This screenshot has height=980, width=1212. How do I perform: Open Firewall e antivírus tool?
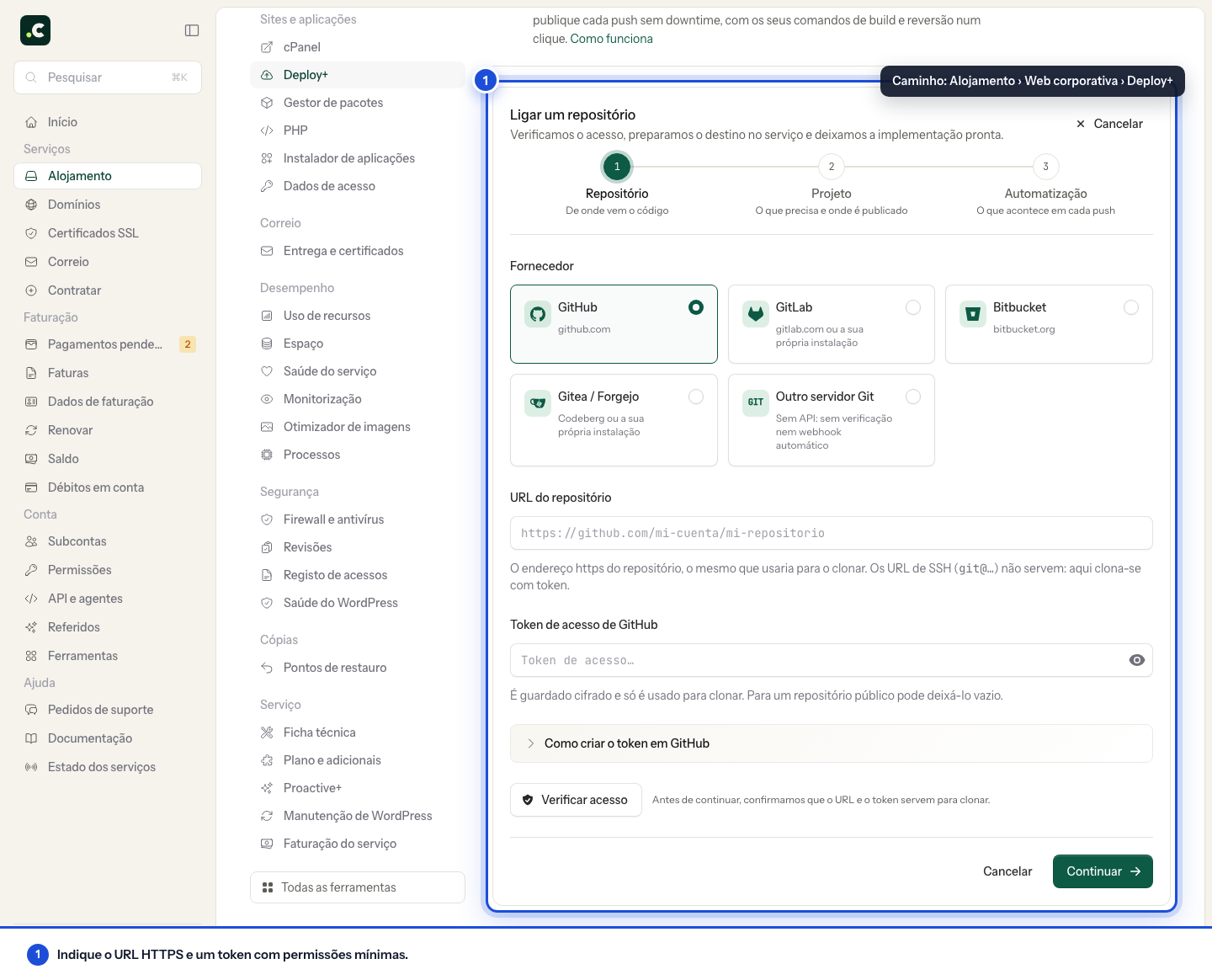click(358, 519)
